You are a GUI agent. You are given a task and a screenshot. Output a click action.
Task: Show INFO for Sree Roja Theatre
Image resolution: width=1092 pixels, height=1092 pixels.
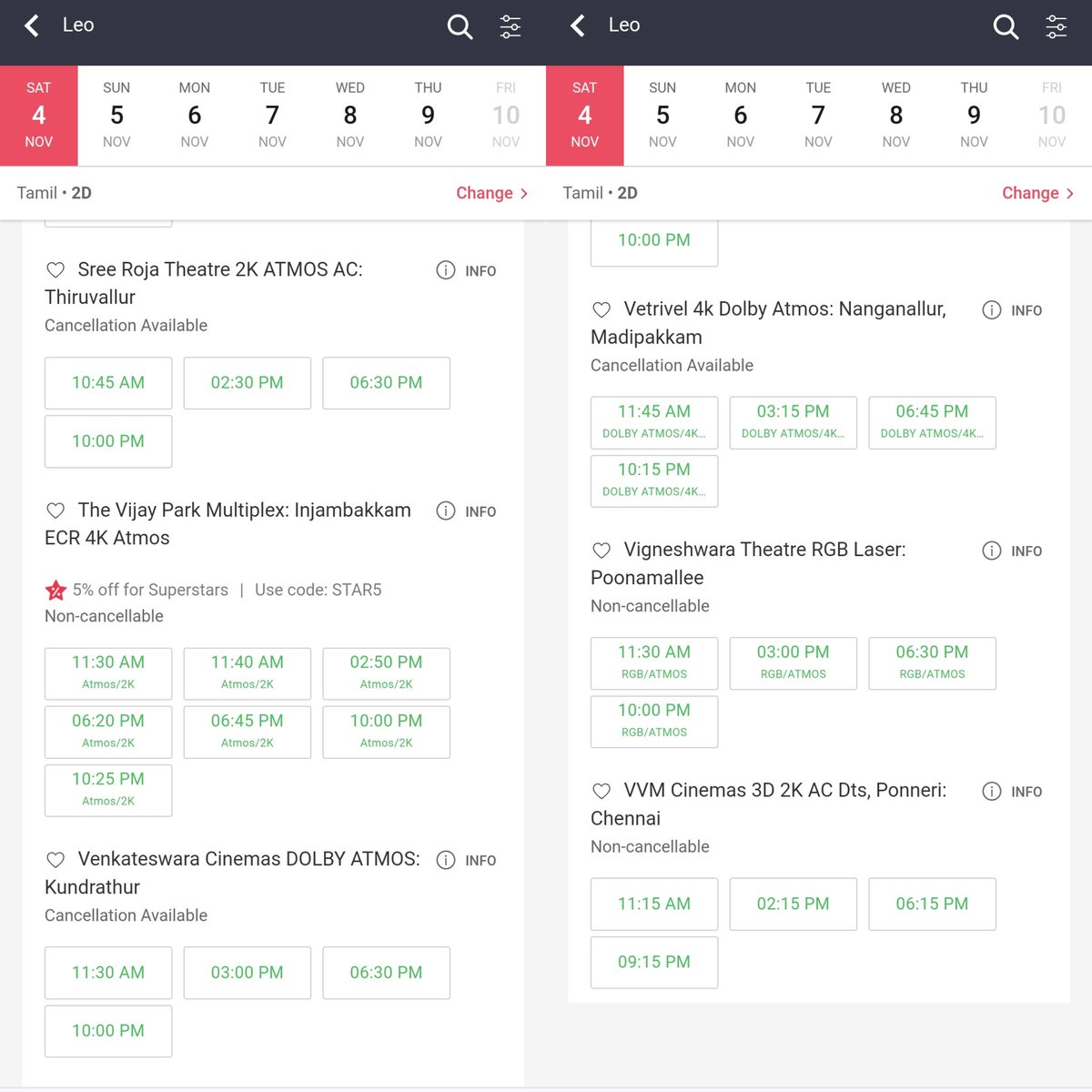(466, 270)
